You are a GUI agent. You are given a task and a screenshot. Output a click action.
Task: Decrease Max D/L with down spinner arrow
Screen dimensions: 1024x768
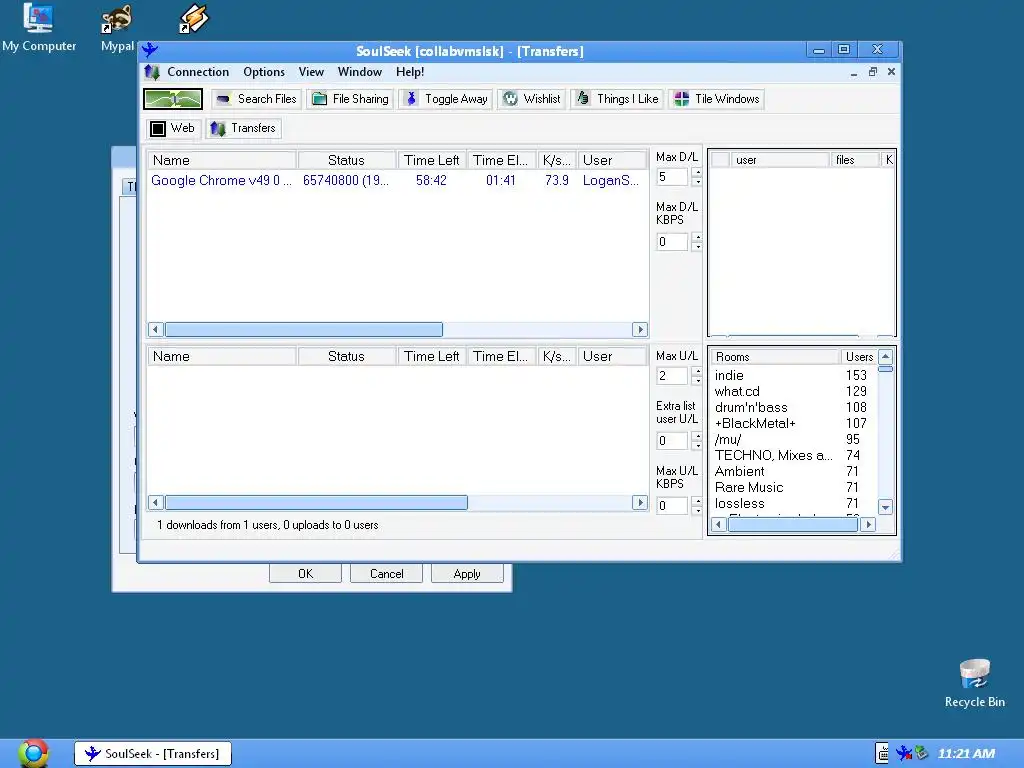697,182
